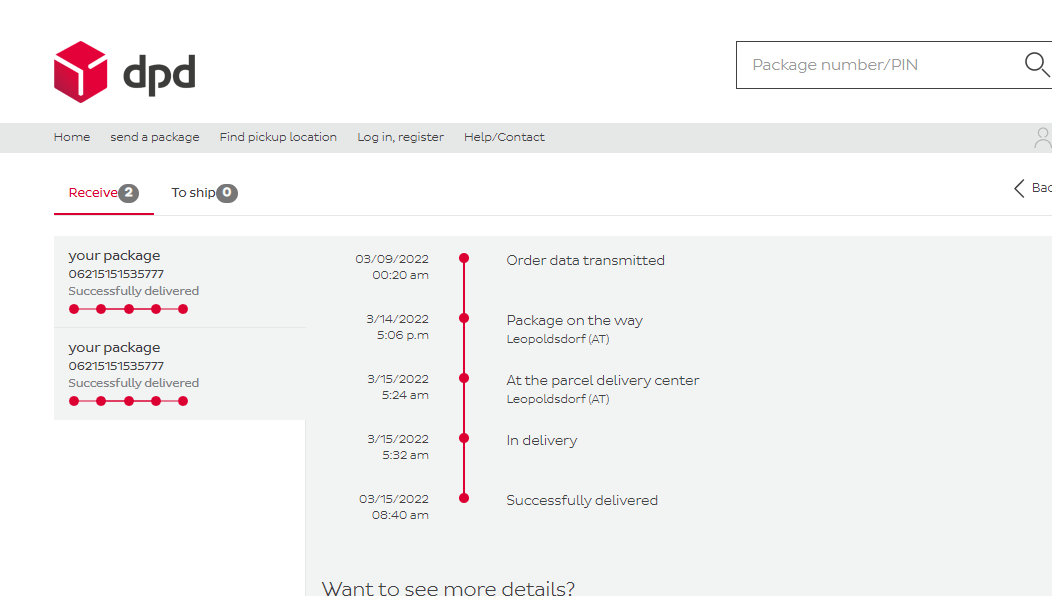This screenshot has height=596, width=1052.
Task: Click Log in, register link
Action: pyautogui.click(x=400, y=137)
